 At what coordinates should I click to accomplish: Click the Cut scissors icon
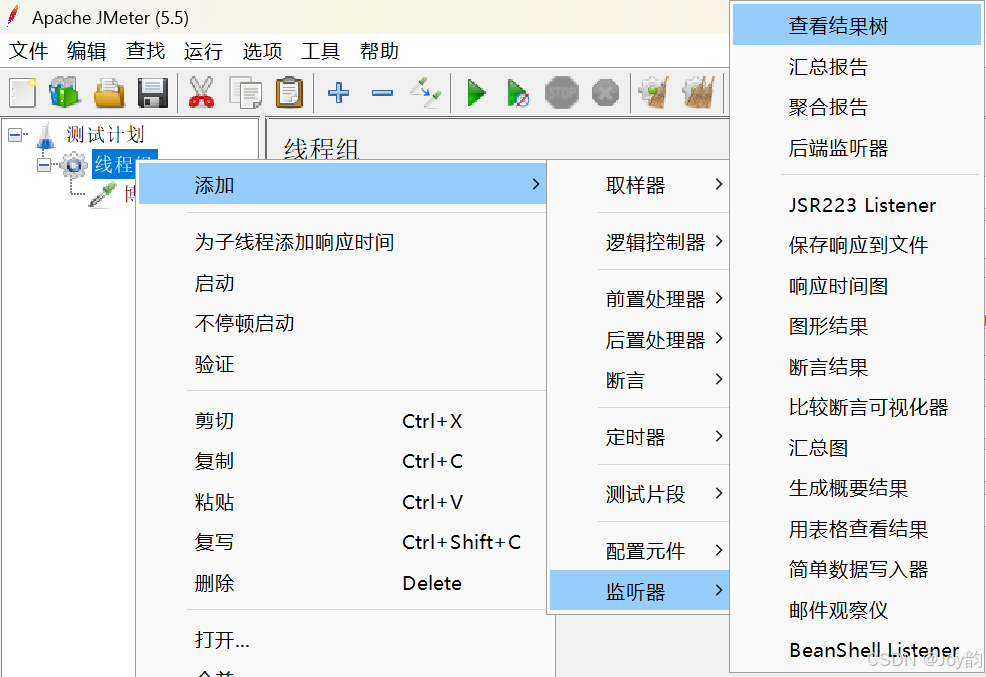point(201,93)
